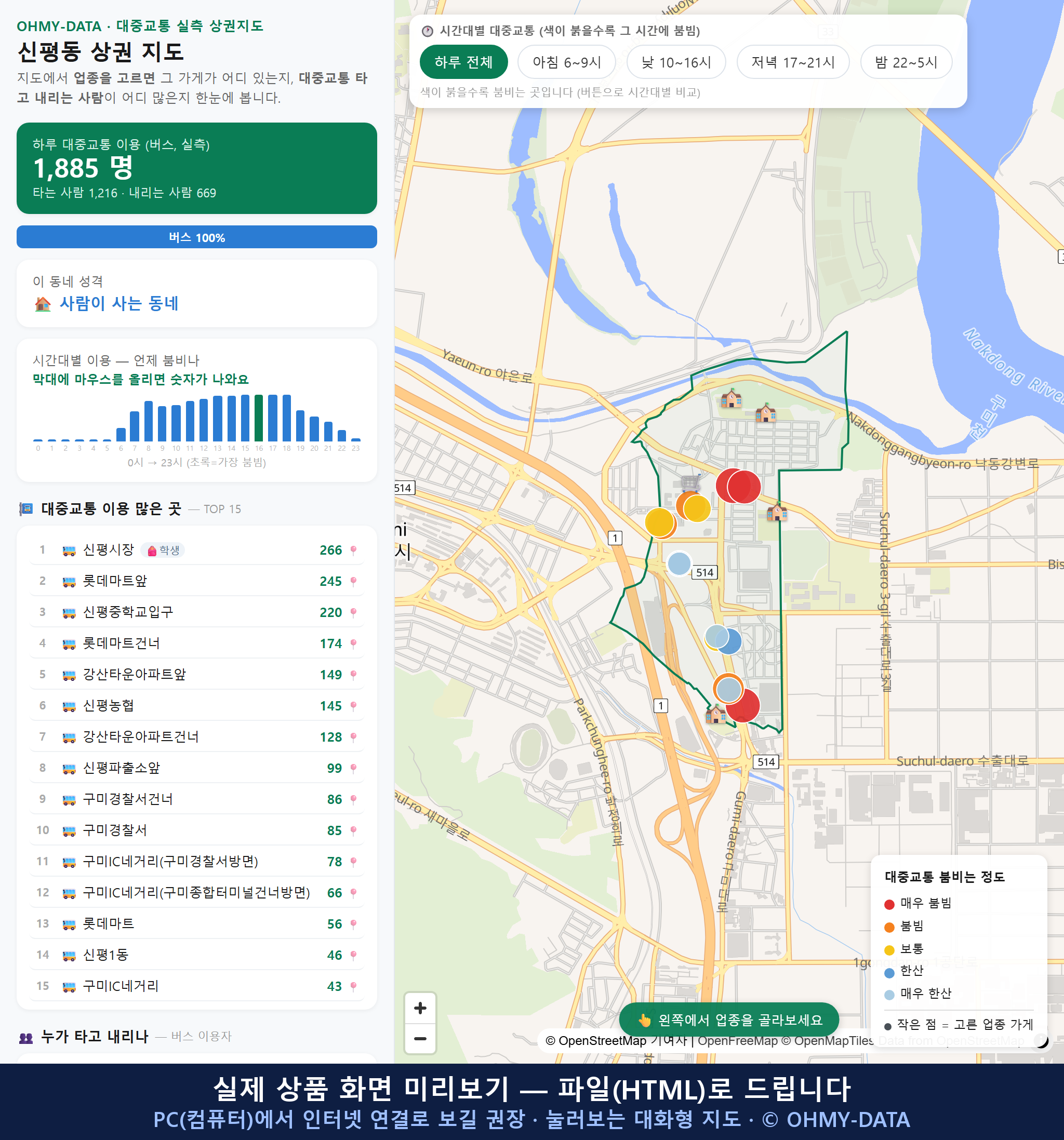Zoom in with the map plus button
This screenshot has height=1140, width=1064.
tap(420, 1008)
